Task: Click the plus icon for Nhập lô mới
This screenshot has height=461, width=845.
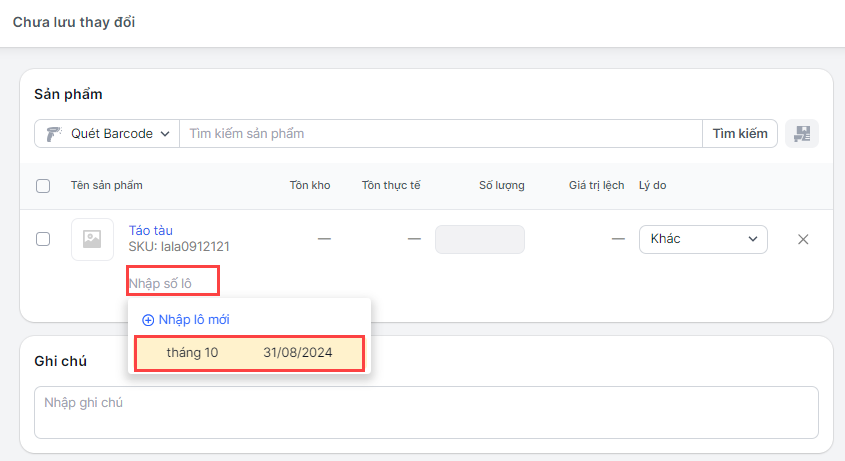Action: (148, 320)
